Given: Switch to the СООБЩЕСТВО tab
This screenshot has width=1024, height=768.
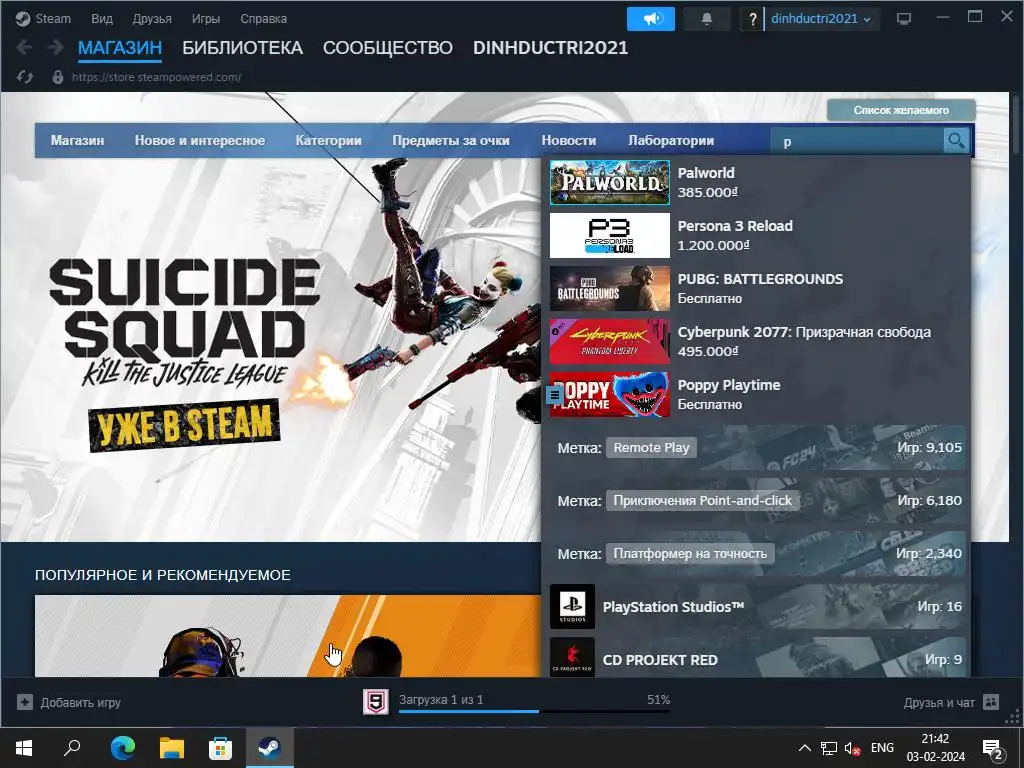Looking at the screenshot, I should [x=387, y=48].
